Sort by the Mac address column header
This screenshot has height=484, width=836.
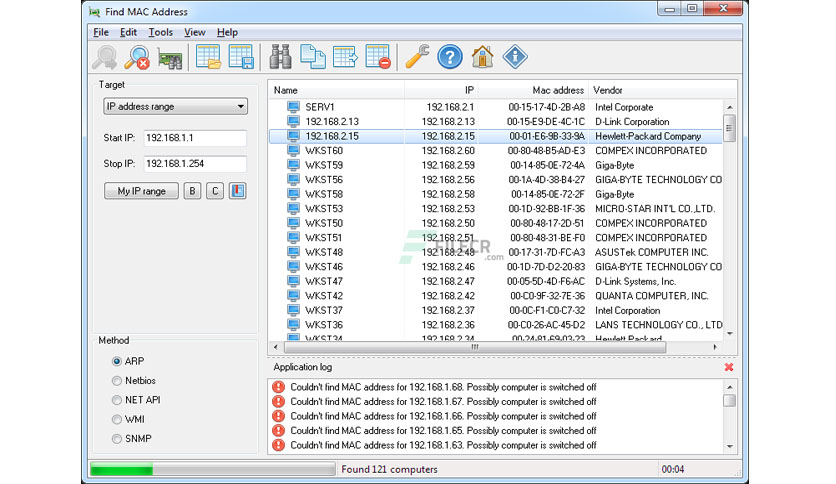[x=533, y=90]
